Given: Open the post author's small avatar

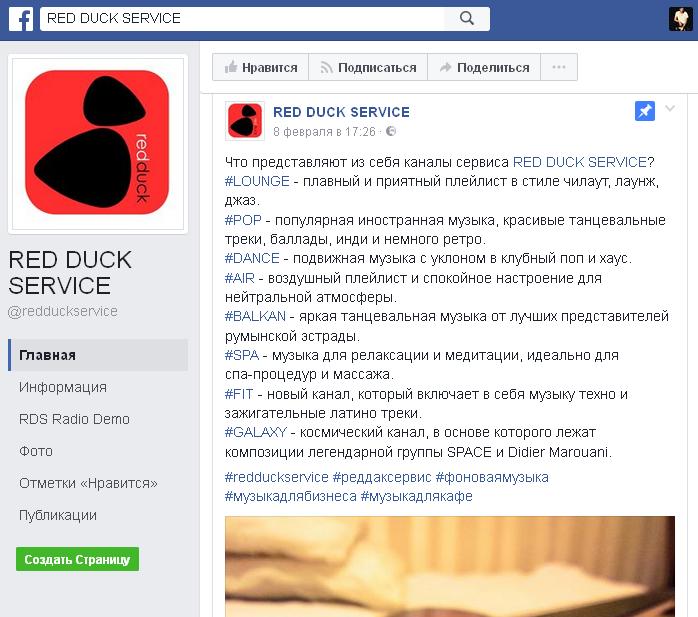Looking at the screenshot, I should [x=245, y=121].
